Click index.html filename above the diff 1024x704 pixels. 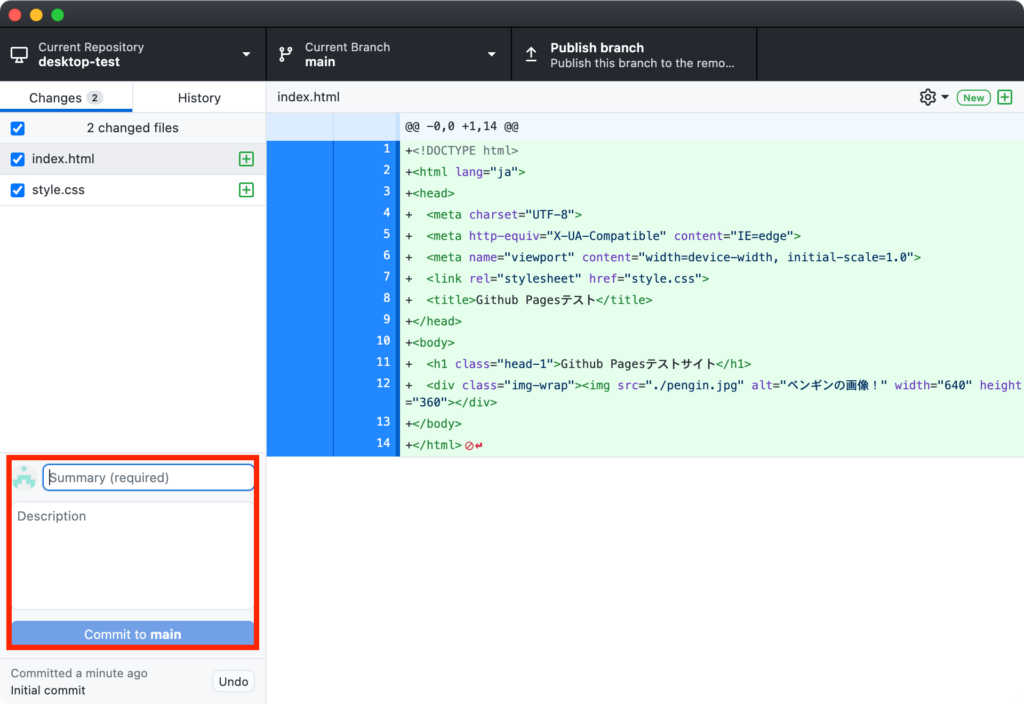click(308, 97)
